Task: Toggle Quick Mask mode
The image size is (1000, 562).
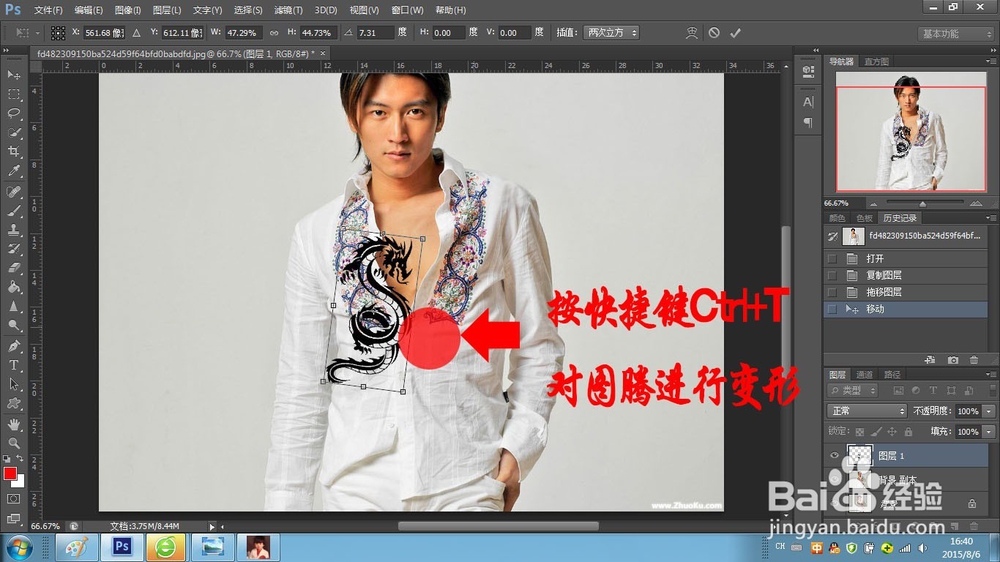Action: (13, 499)
